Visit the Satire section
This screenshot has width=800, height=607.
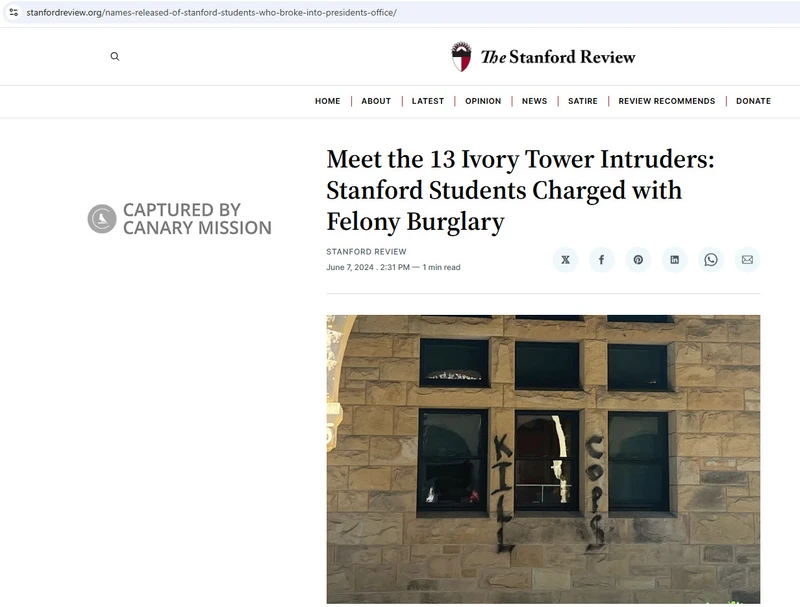pos(583,101)
